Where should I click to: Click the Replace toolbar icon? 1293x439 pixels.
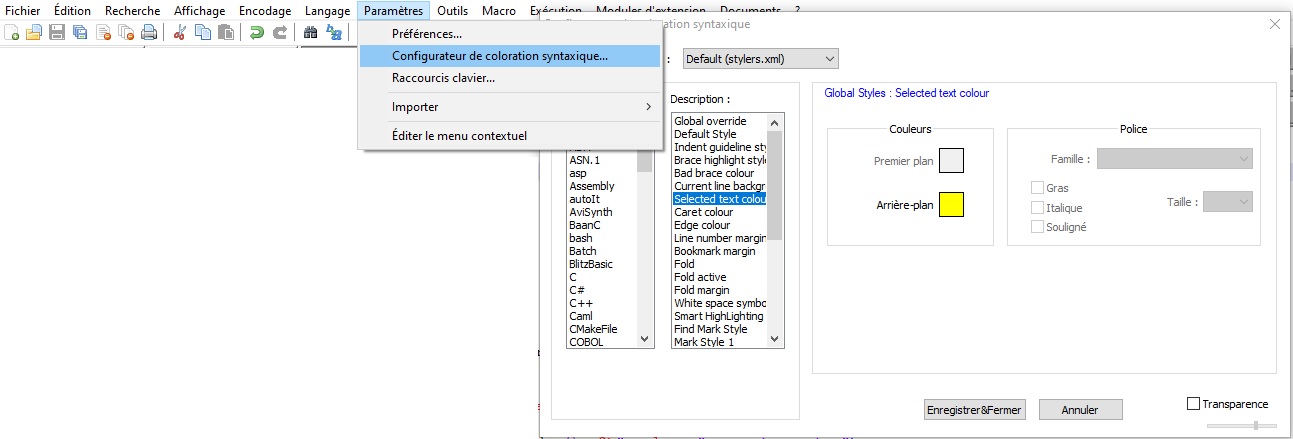point(334,33)
